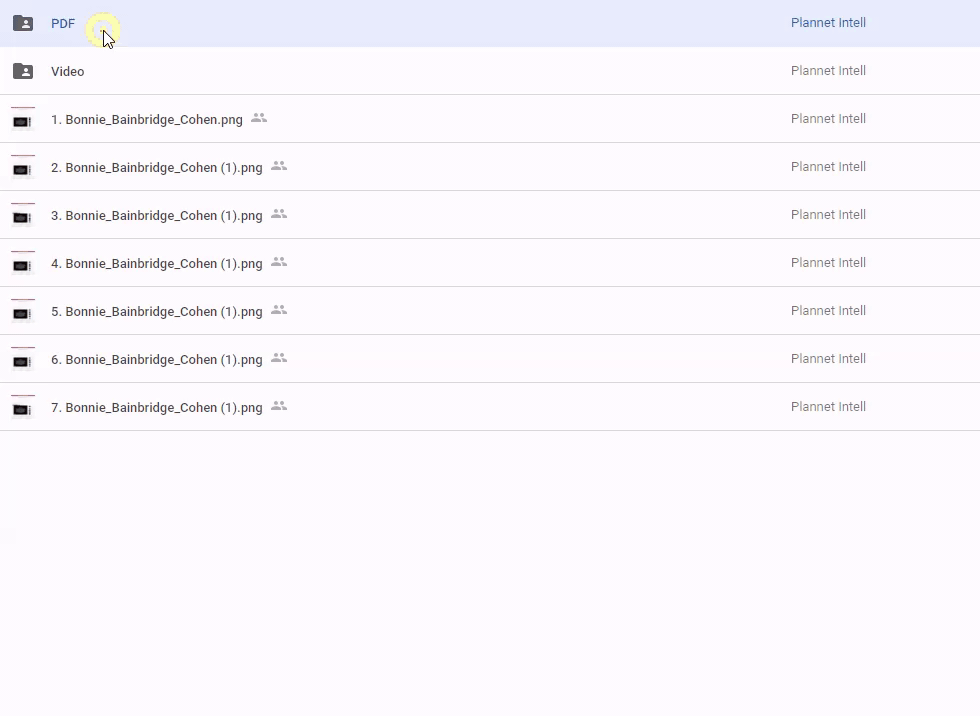Screen dimensions: 980x716
Task: Click shared people icon on file 3 row
Action: [279, 214]
